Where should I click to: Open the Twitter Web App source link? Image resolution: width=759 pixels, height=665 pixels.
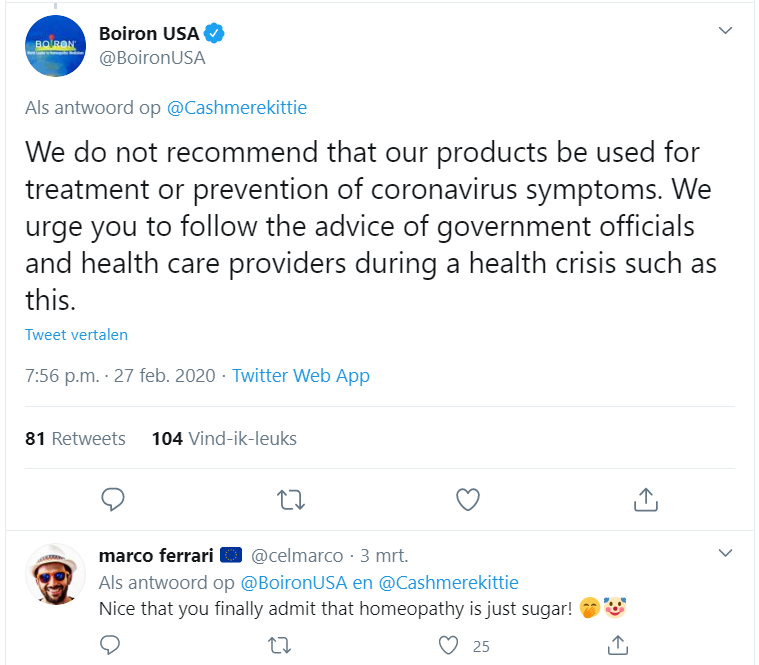point(301,376)
